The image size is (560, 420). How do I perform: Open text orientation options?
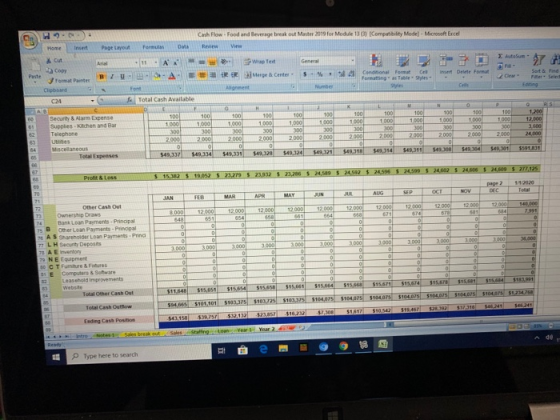(225, 62)
